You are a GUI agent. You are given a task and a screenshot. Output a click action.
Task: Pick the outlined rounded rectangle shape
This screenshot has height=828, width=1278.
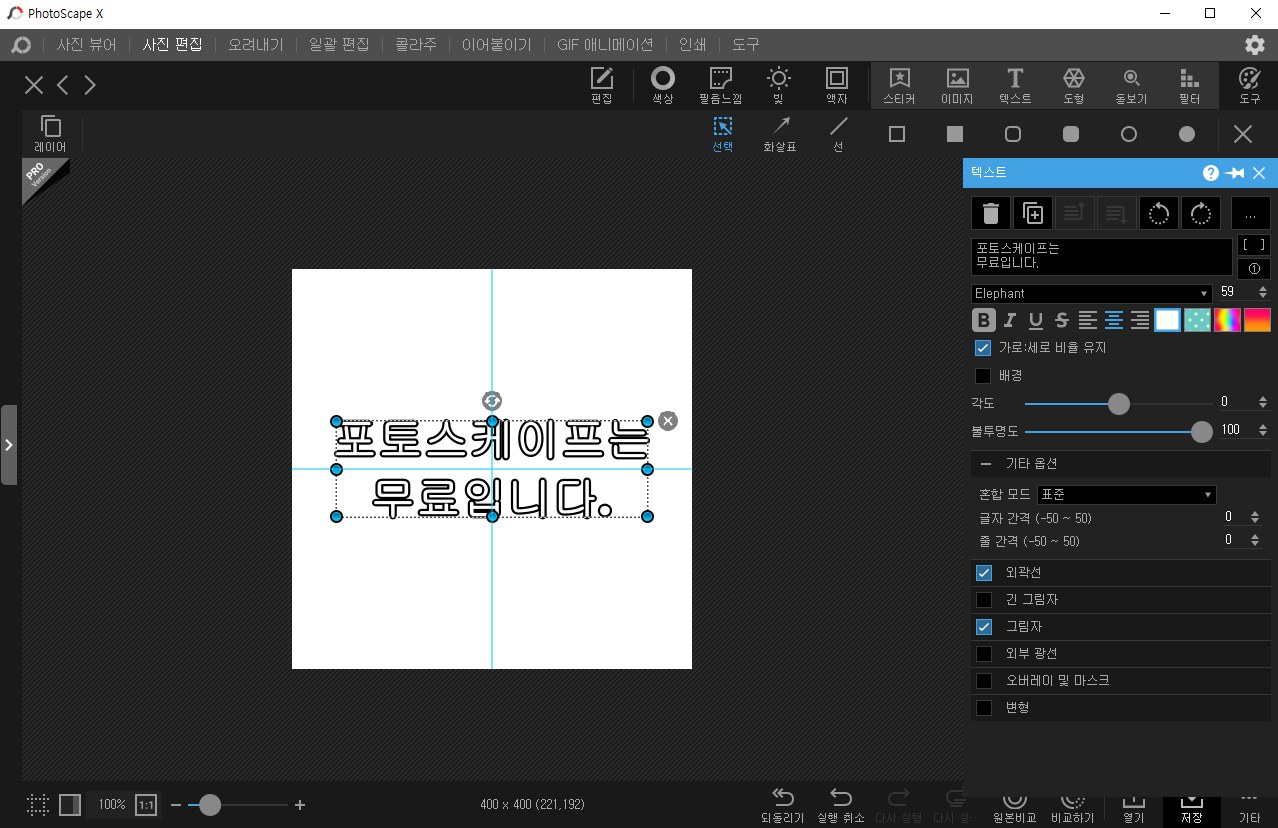click(x=1013, y=134)
